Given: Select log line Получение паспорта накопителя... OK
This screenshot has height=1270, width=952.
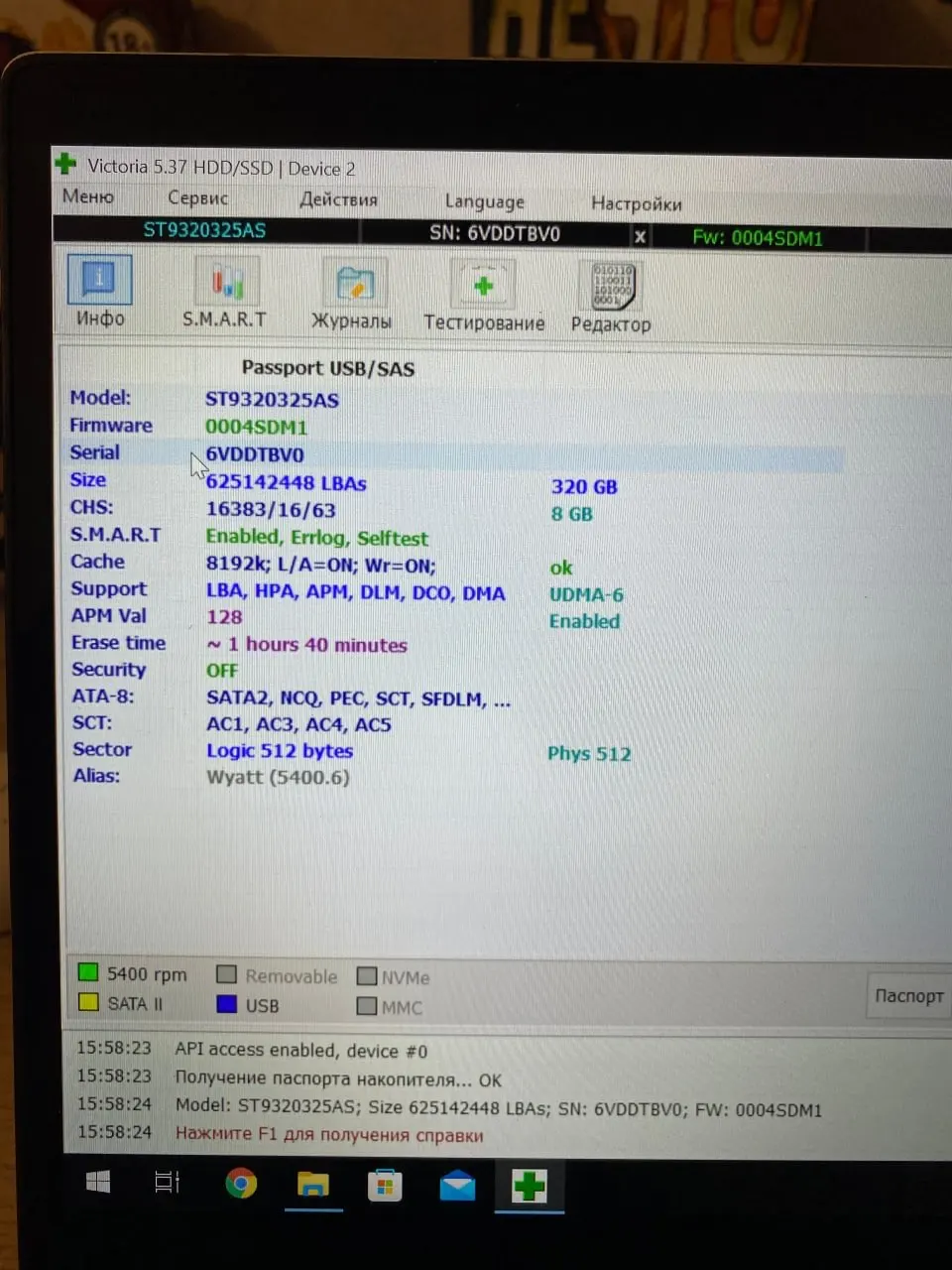Looking at the screenshot, I should click(x=338, y=1079).
